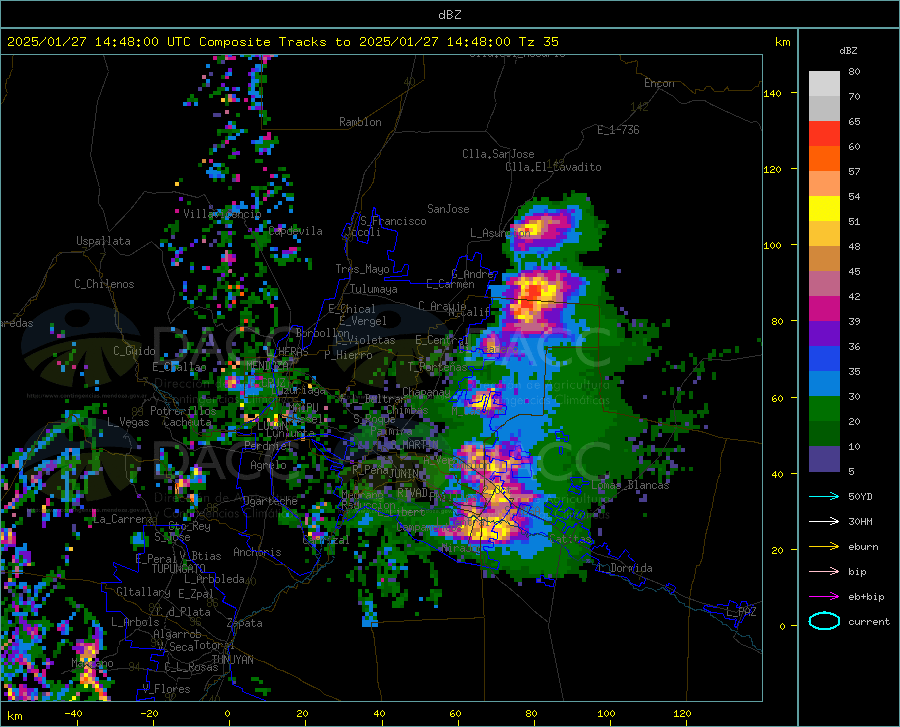Click the magenta eb+bip arrow in legend

824,597
